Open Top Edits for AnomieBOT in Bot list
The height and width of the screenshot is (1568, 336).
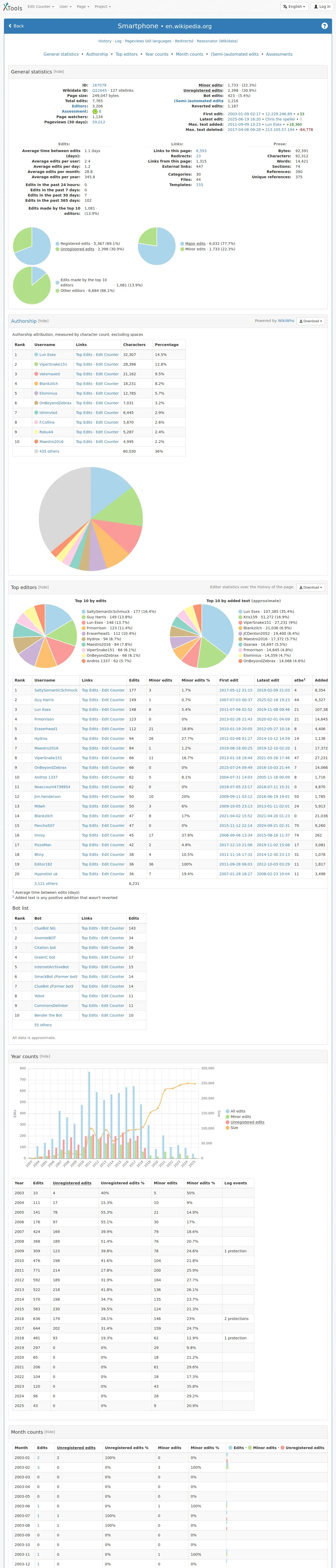click(x=90, y=938)
